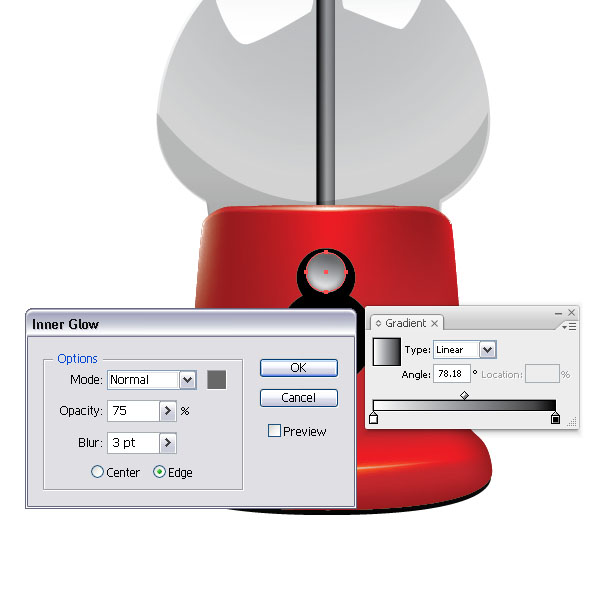This screenshot has width=600, height=600.
Task: Click the selected circle's center anchor point
Action: pyautogui.click(x=326, y=272)
